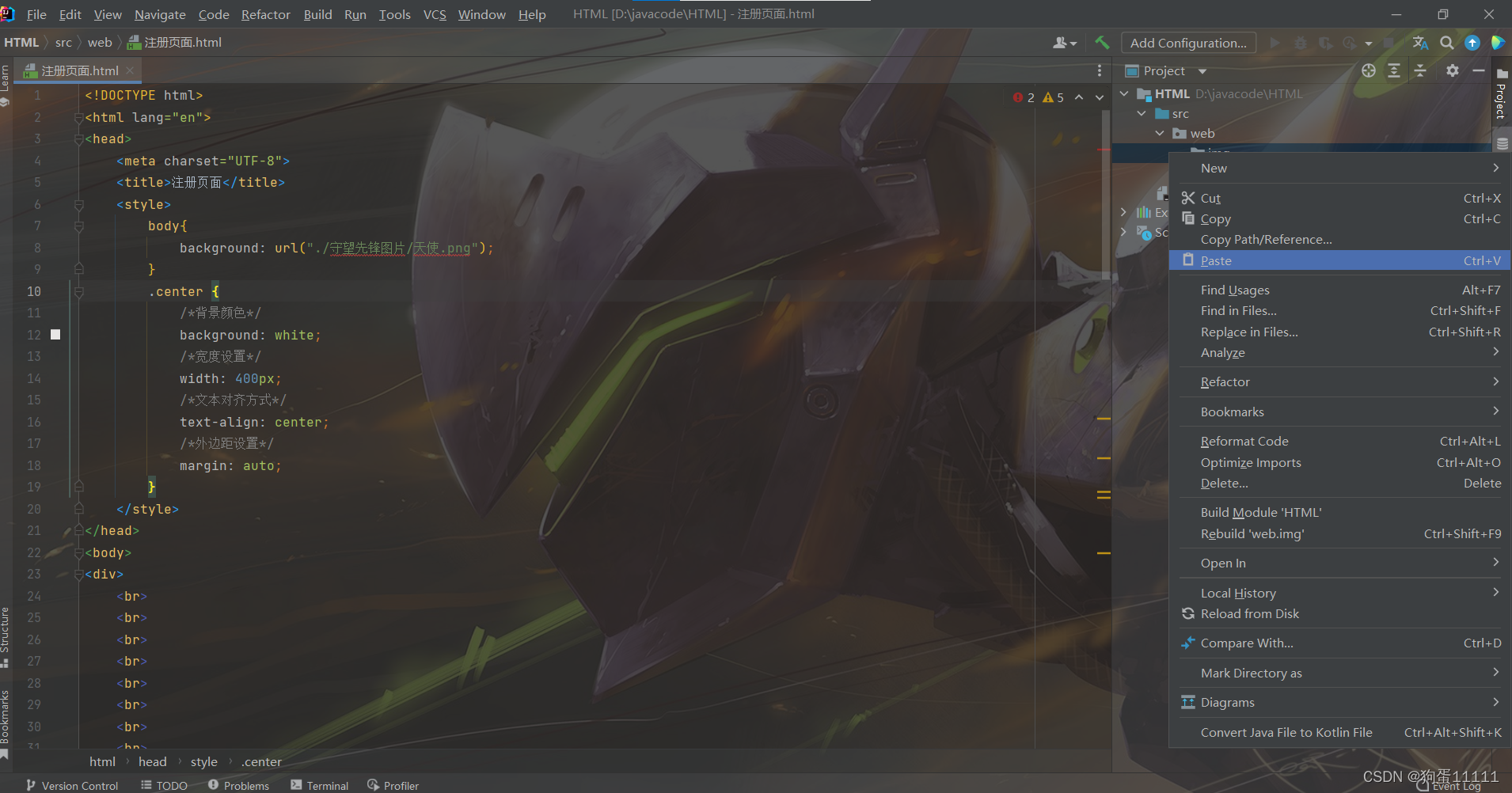Fold the .center CSS block at line 10
Screen dimensions: 1512x793
point(78,291)
